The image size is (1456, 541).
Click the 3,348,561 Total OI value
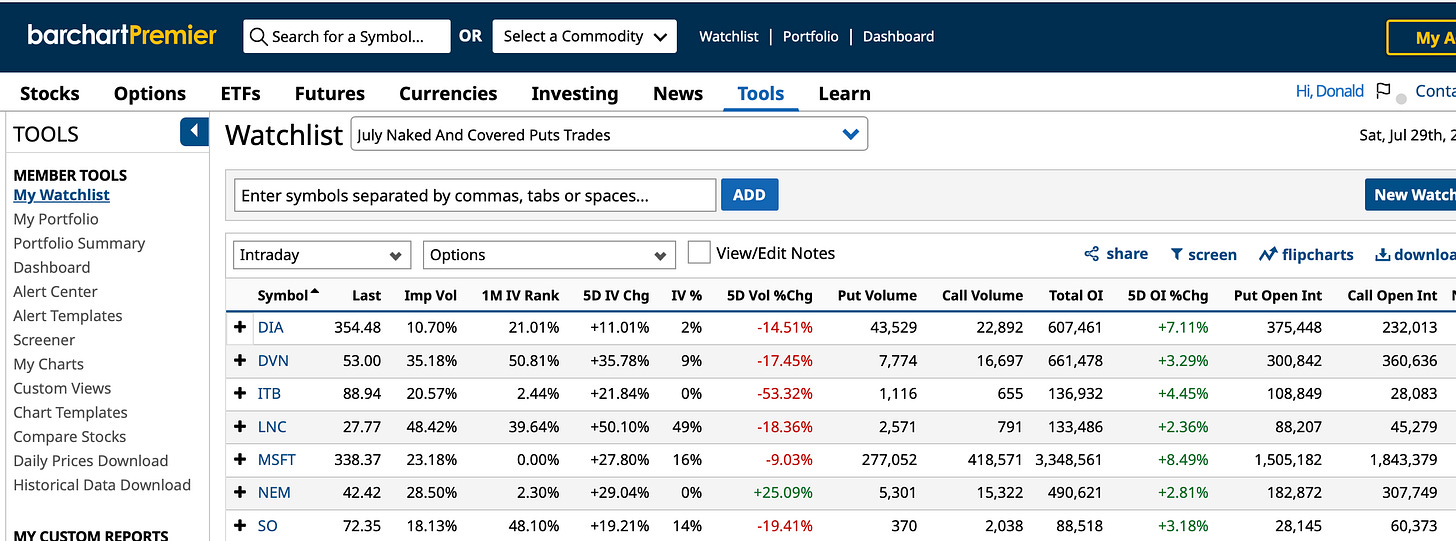1069,460
